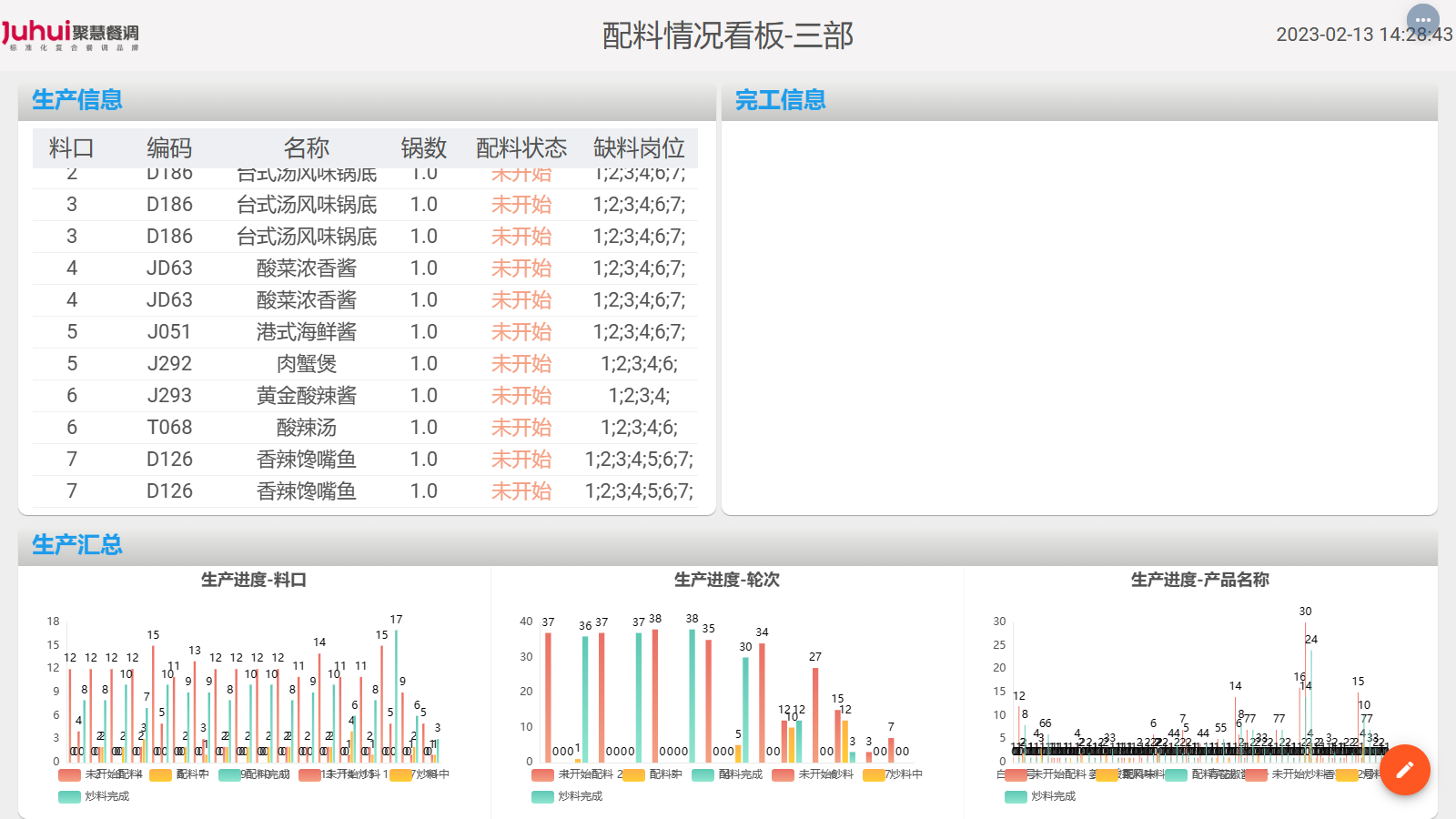Click the Juhui company logo
Screen dimensions: 1456x819
(70, 35)
